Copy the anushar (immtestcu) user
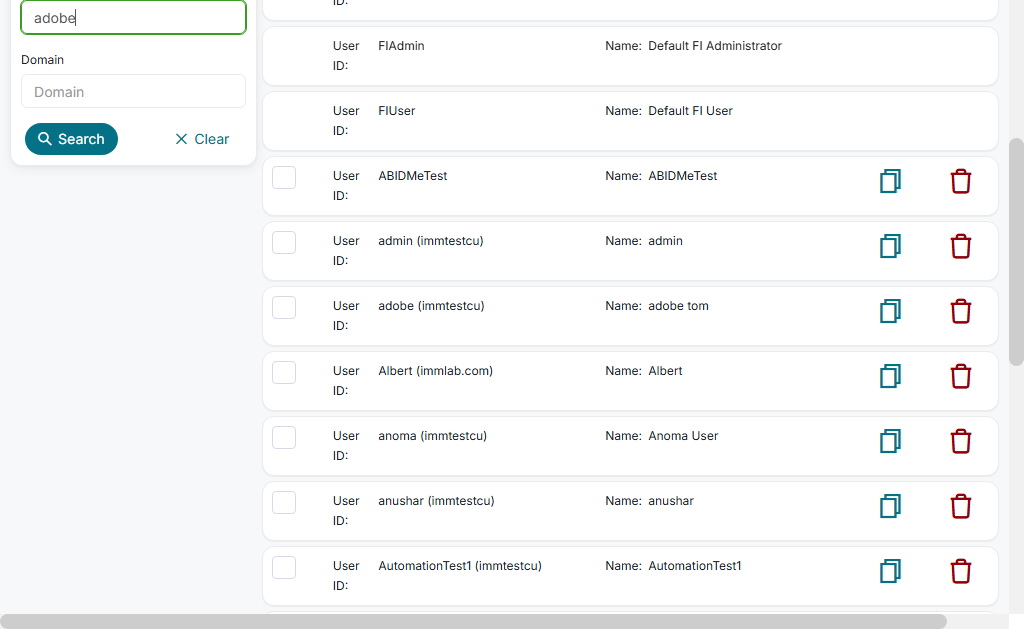 point(890,506)
